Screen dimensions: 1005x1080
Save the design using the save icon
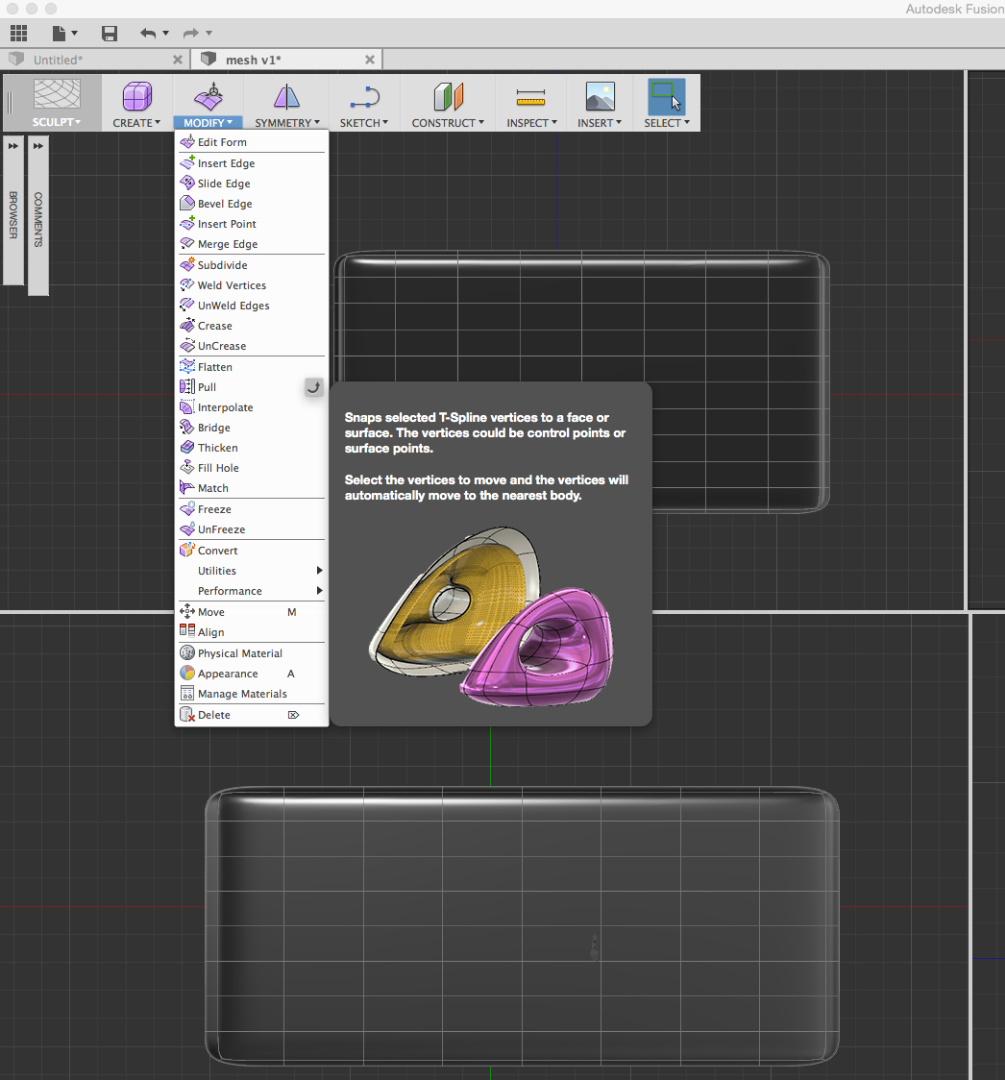tap(109, 32)
